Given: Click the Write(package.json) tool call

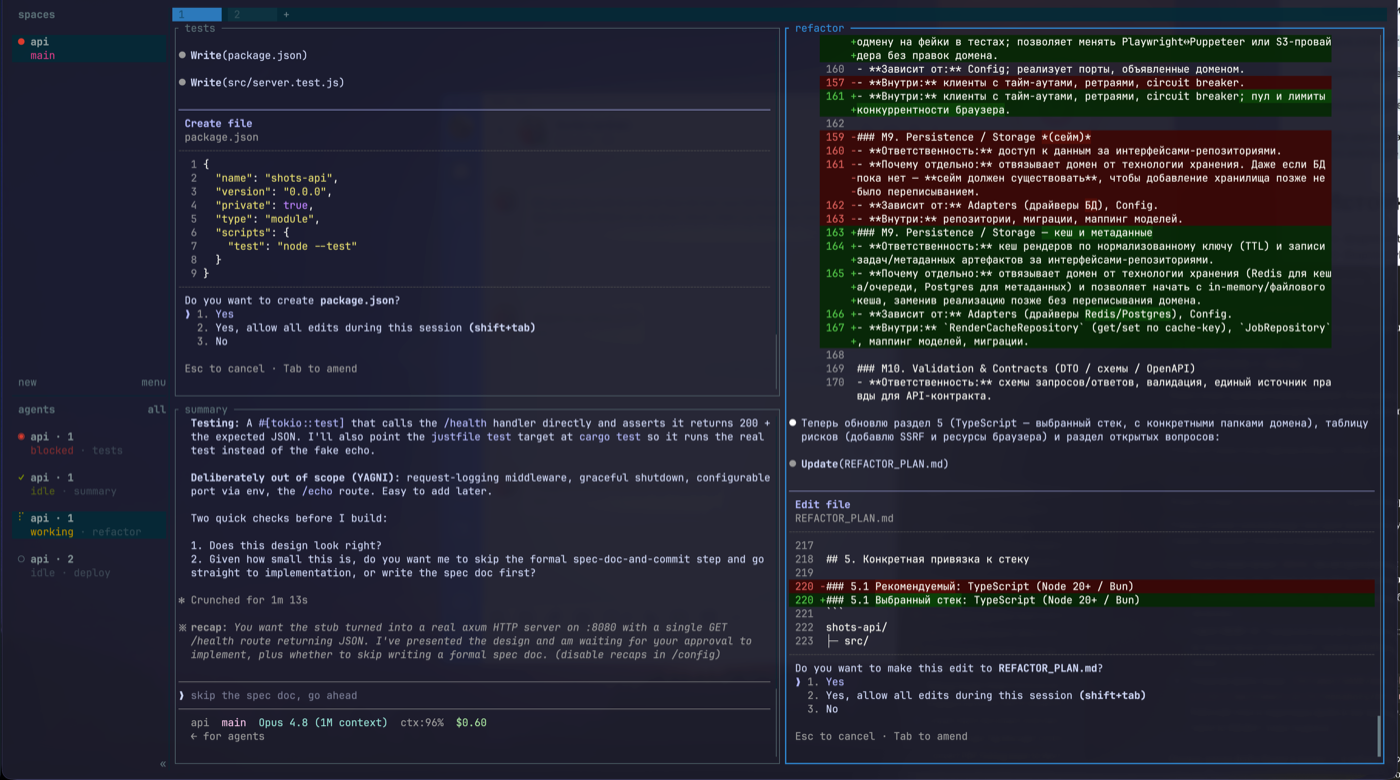Looking at the screenshot, I should (x=249, y=56).
